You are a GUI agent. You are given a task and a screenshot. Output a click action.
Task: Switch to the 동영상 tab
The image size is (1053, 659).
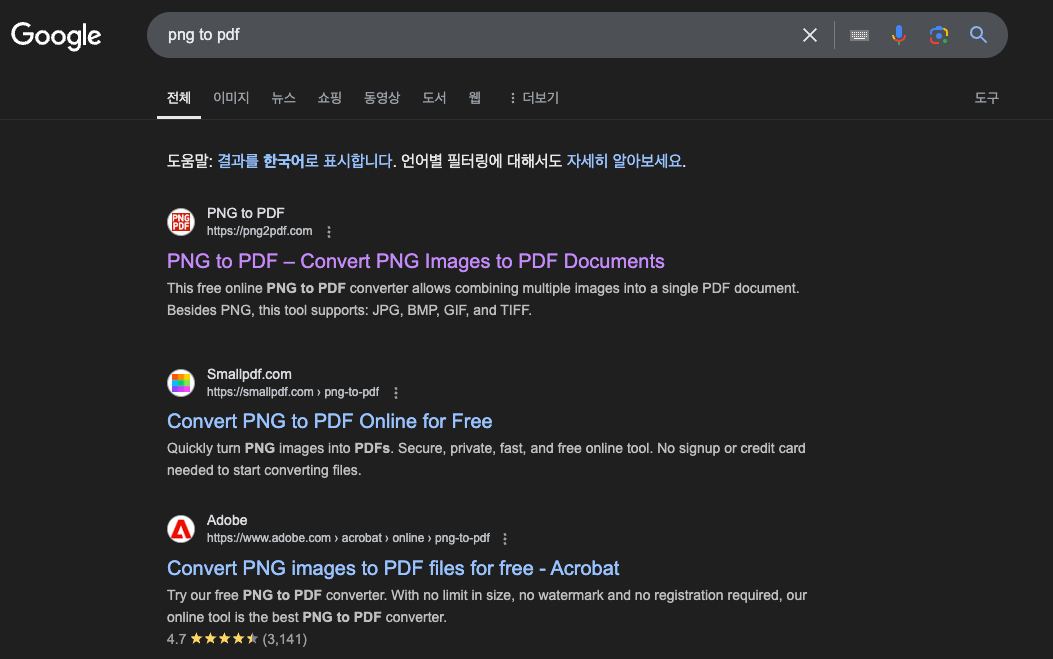381,98
